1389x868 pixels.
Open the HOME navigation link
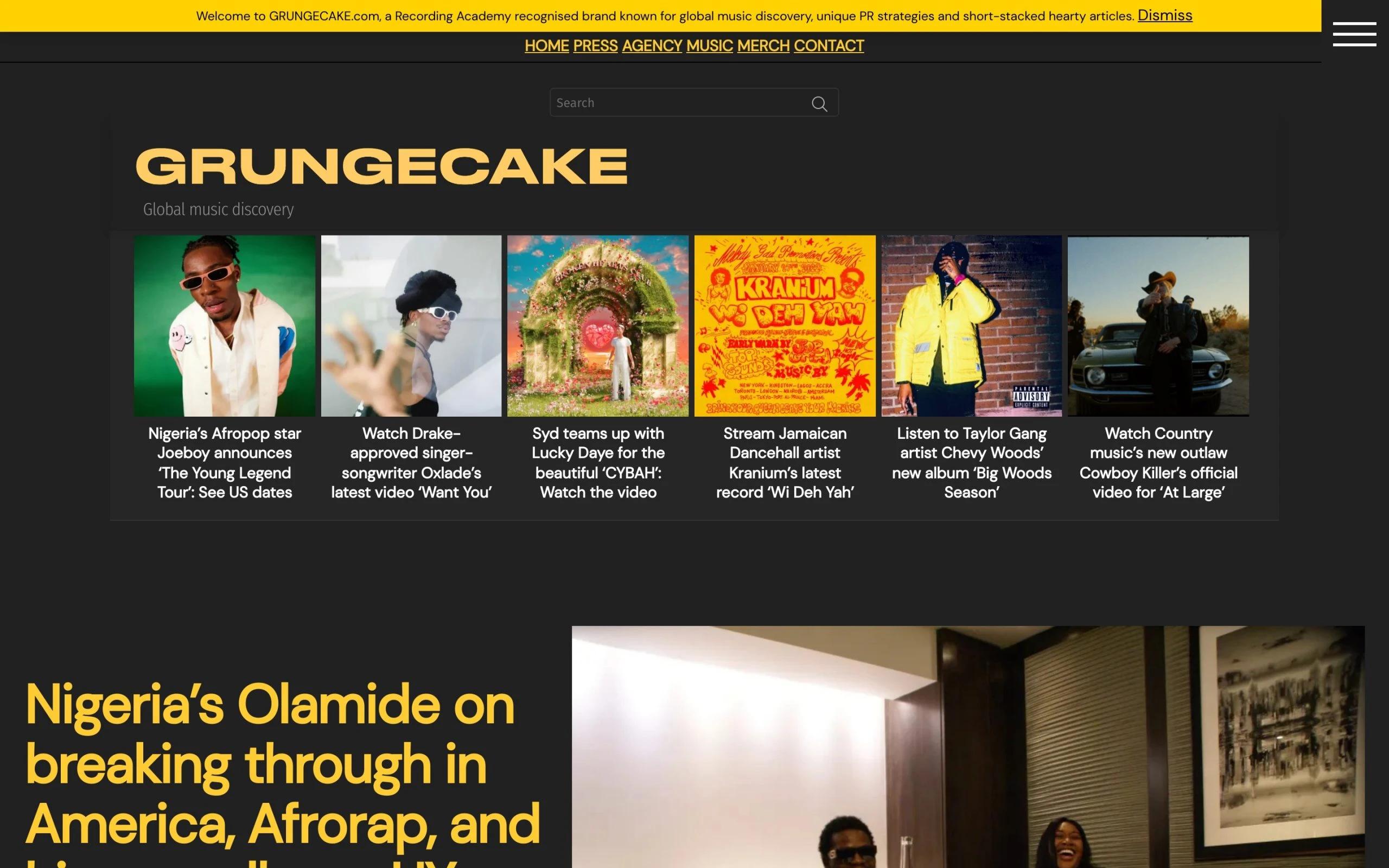546,46
